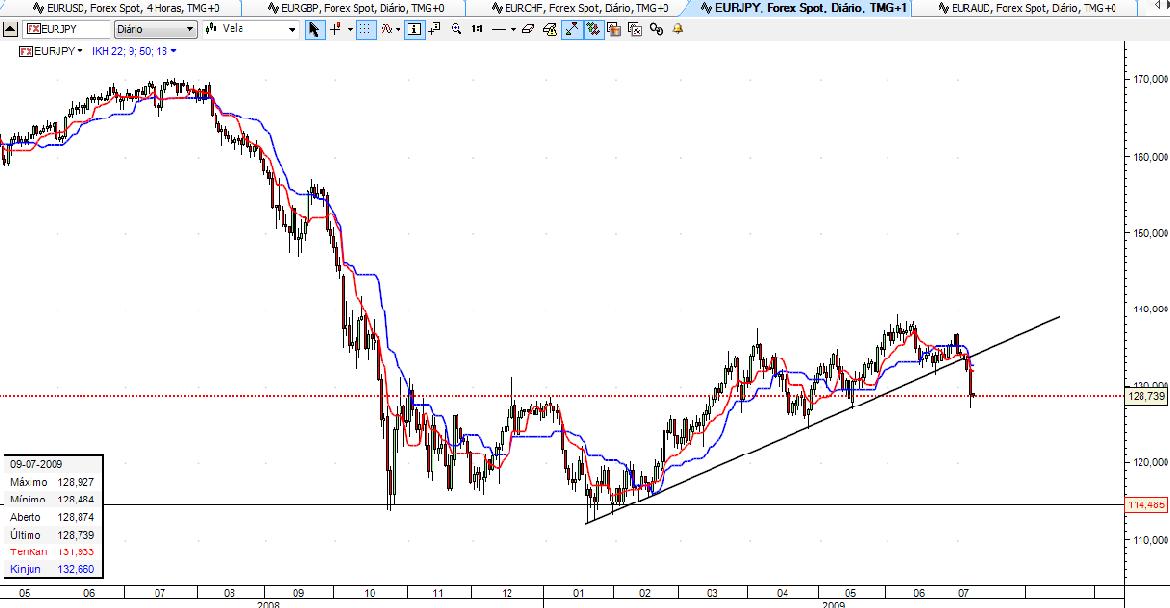Select the arrow pointer tool

pyautogui.click(x=314, y=29)
